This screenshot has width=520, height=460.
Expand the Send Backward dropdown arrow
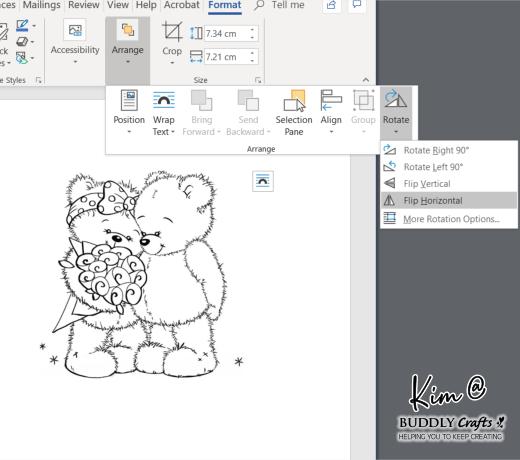[x=268, y=132]
